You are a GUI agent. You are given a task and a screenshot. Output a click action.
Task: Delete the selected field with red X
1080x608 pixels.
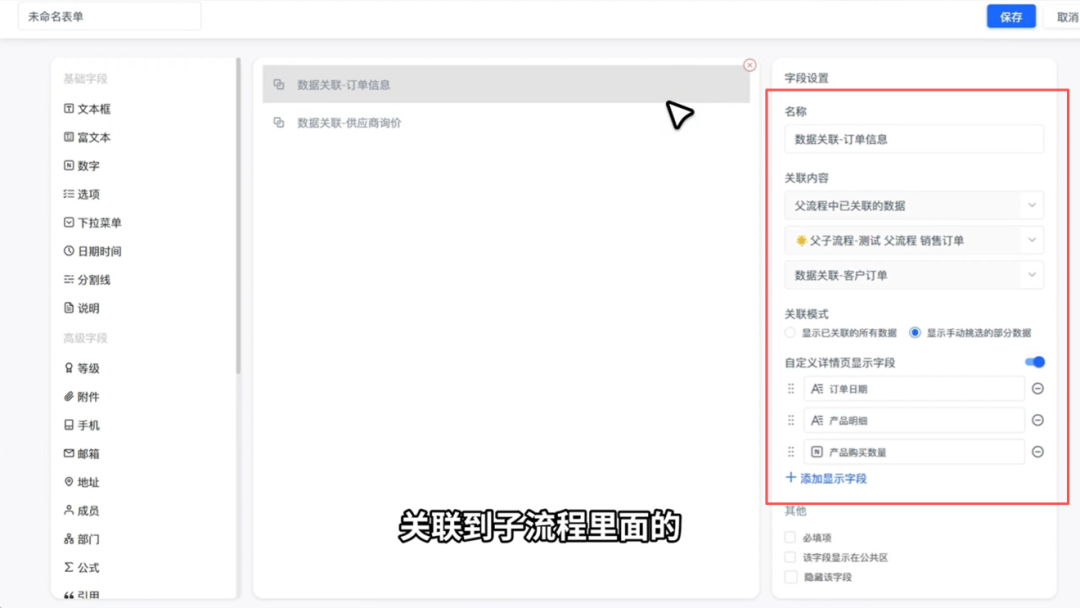click(x=749, y=65)
